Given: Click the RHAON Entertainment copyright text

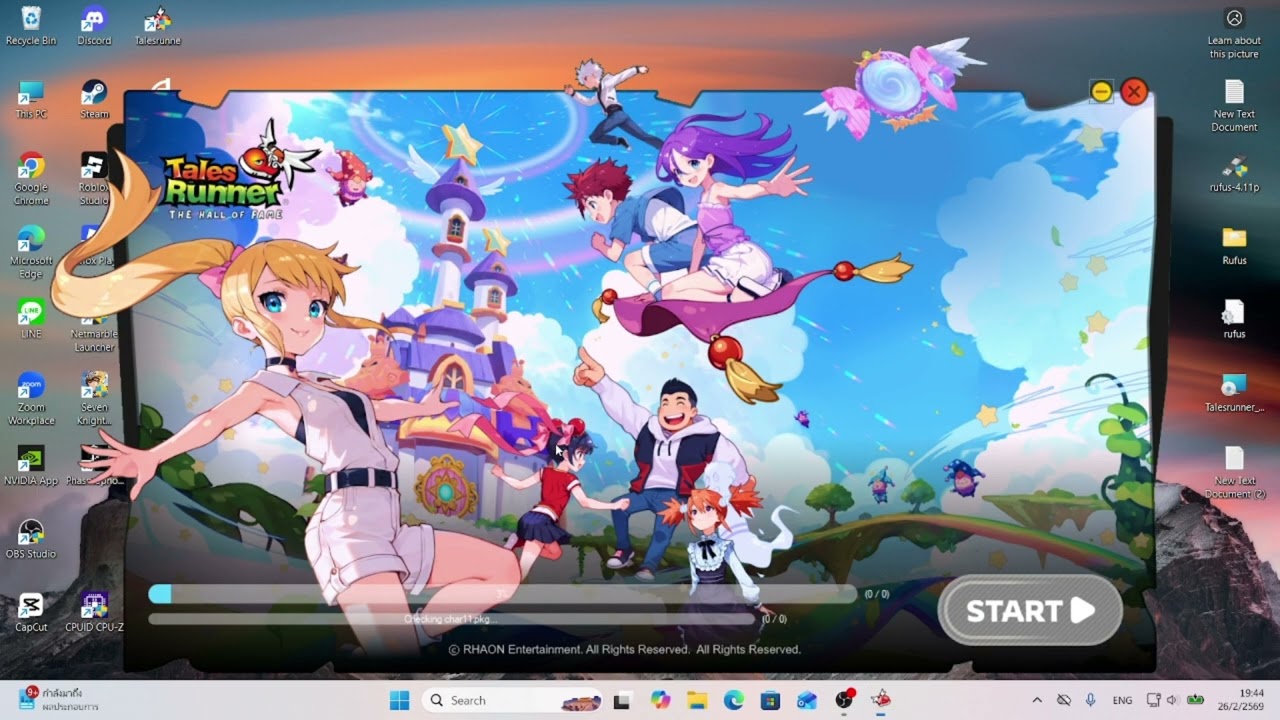Looking at the screenshot, I should [x=624, y=649].
